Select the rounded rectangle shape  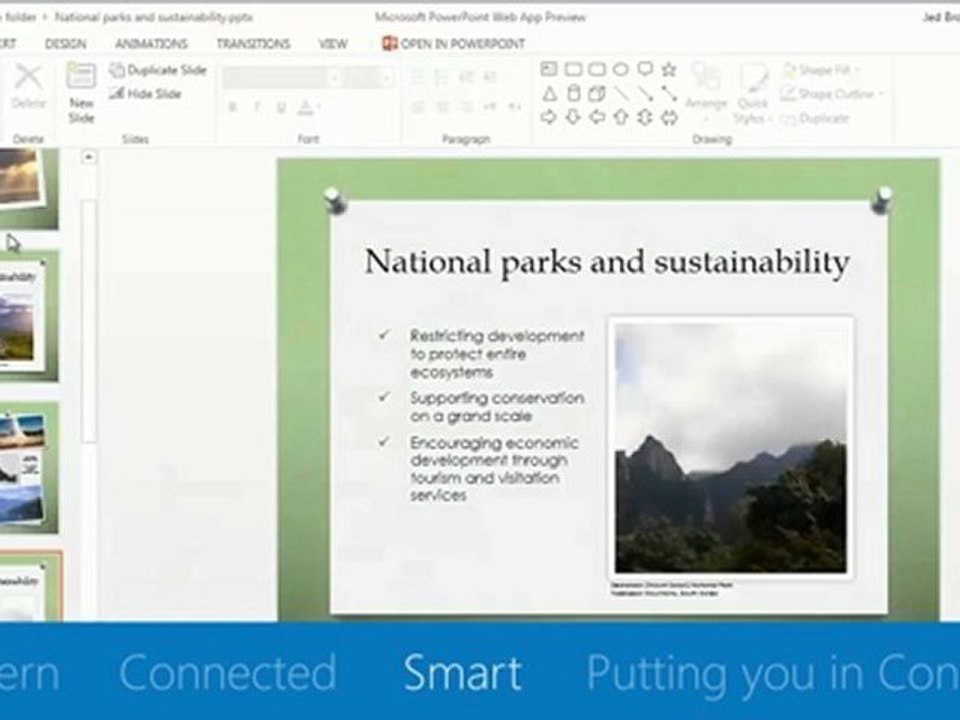[597, 69]
